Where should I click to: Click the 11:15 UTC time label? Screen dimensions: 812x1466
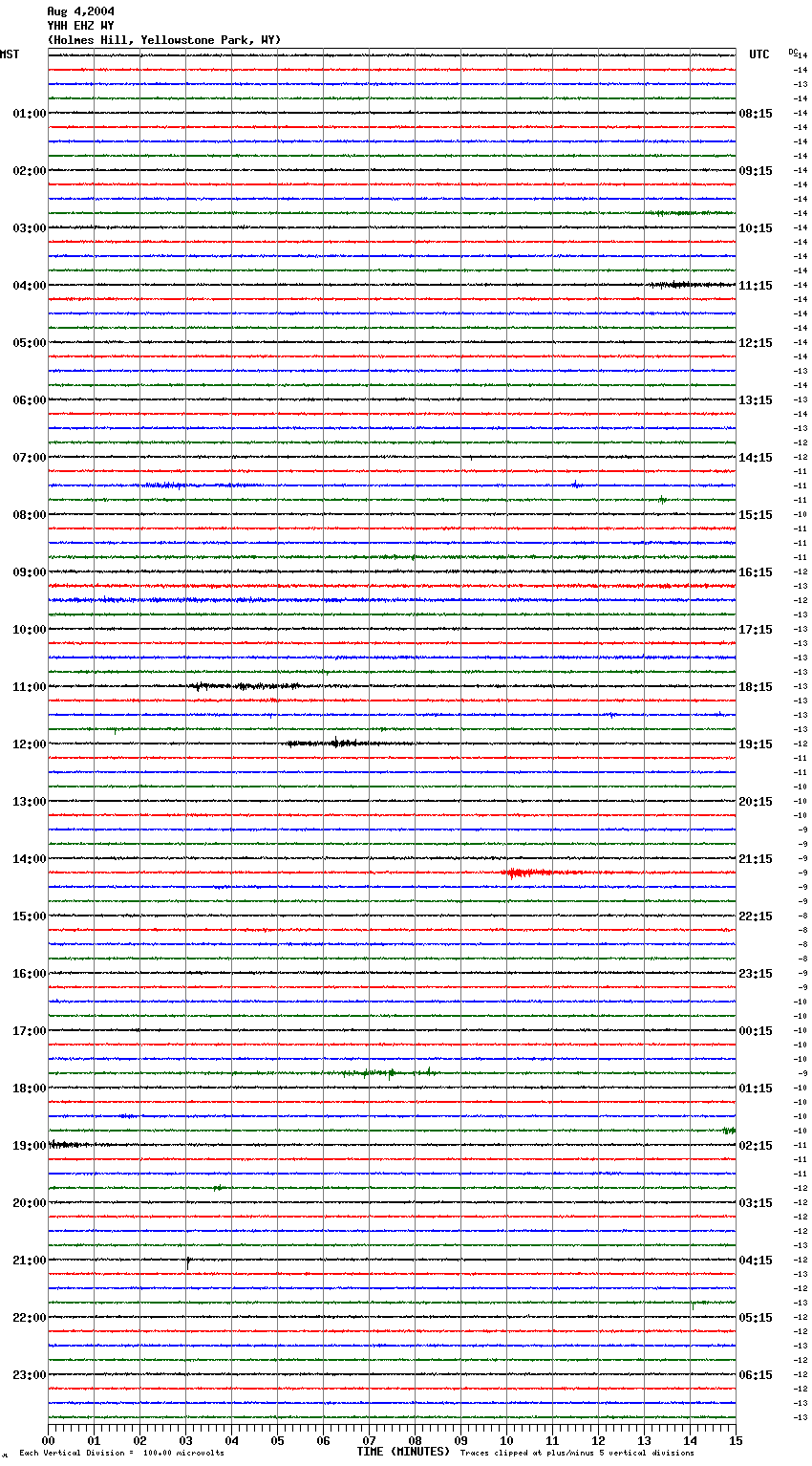[756, 286]
